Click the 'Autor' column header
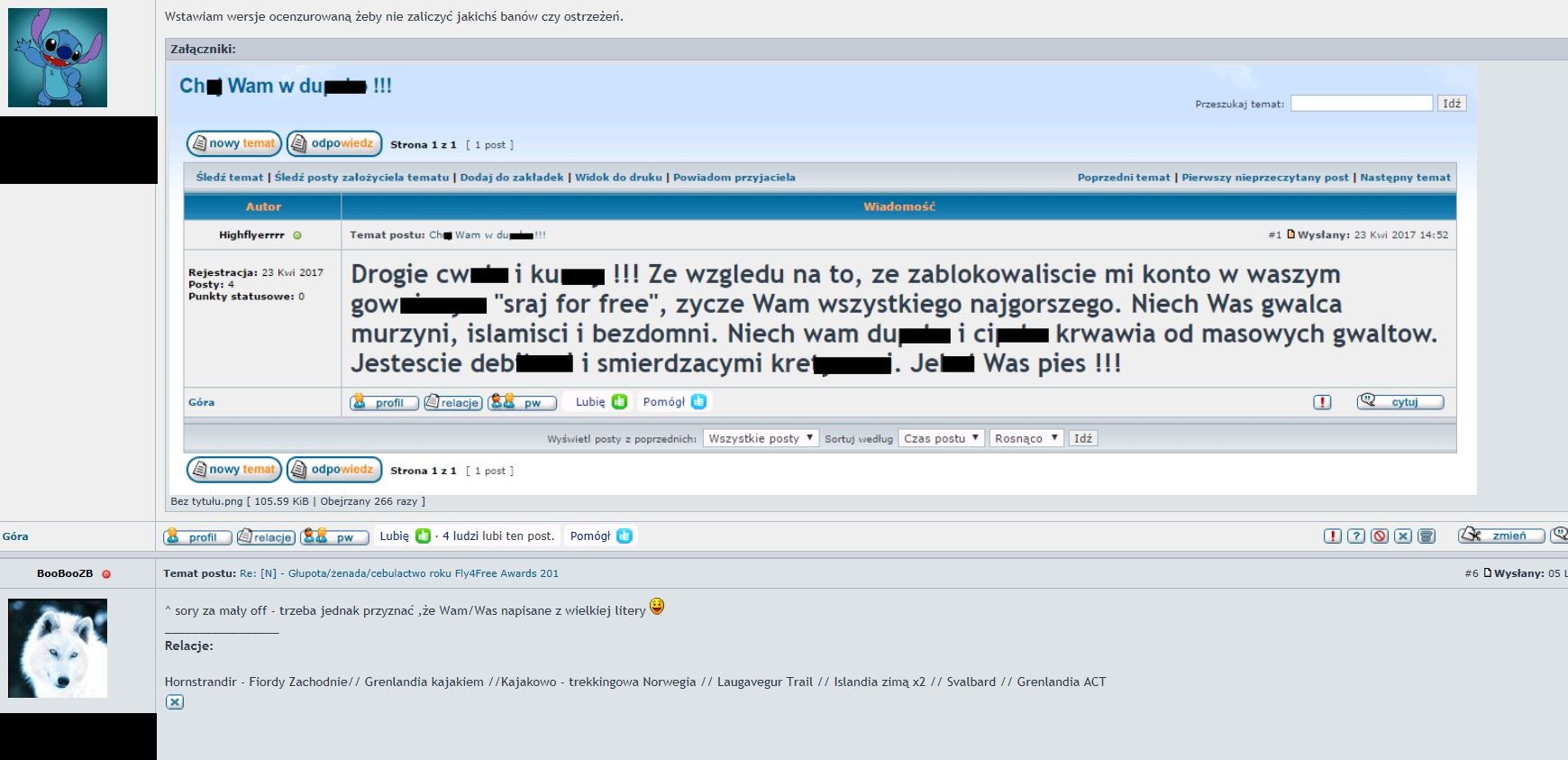1568x760 pixels. click(263, 206)
